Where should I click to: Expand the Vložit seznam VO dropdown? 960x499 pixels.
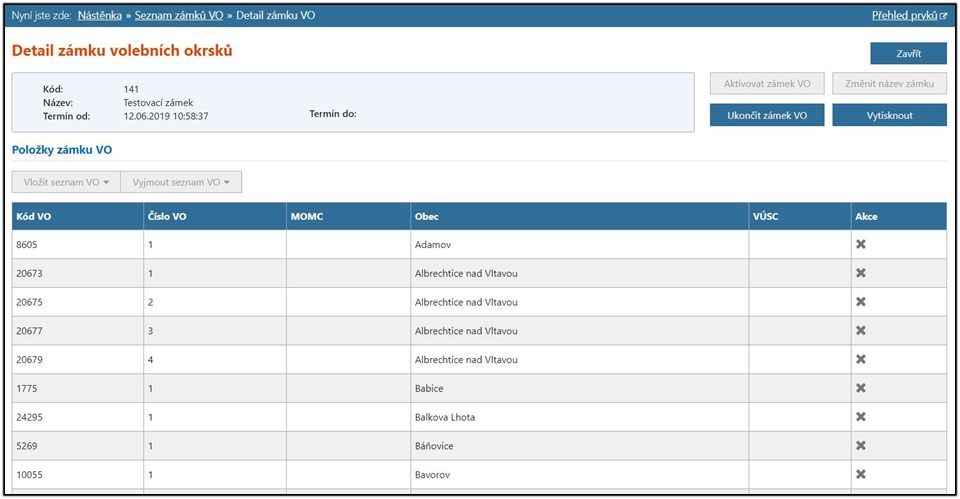pos(65,182)
